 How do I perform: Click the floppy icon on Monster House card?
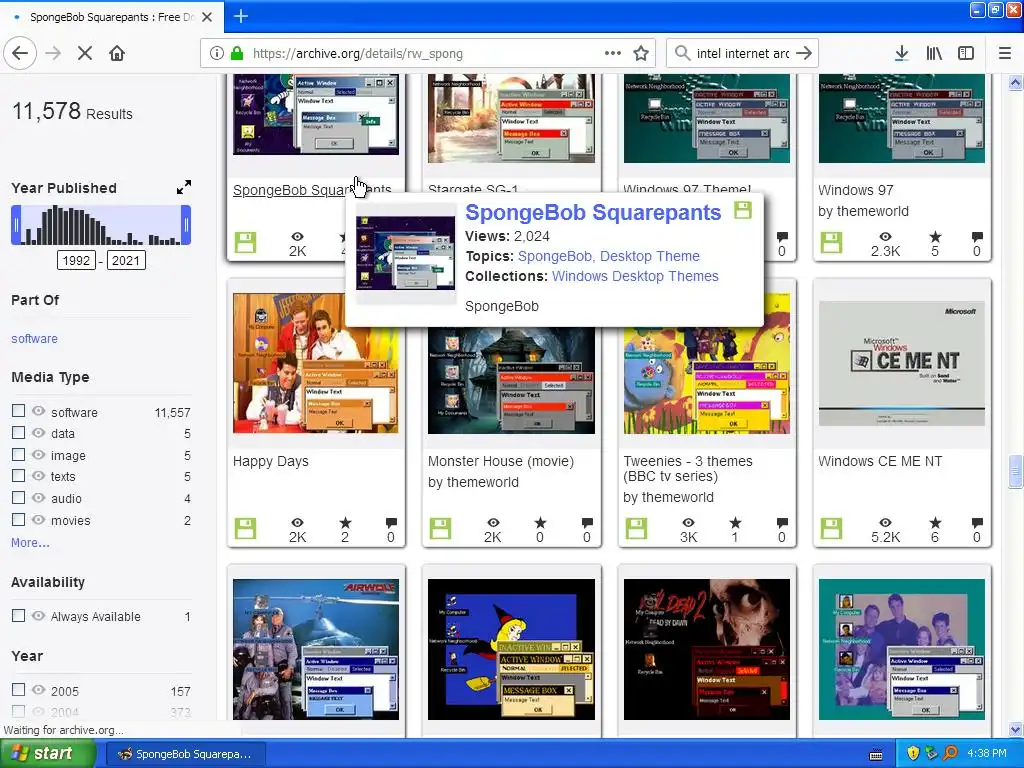441,528
